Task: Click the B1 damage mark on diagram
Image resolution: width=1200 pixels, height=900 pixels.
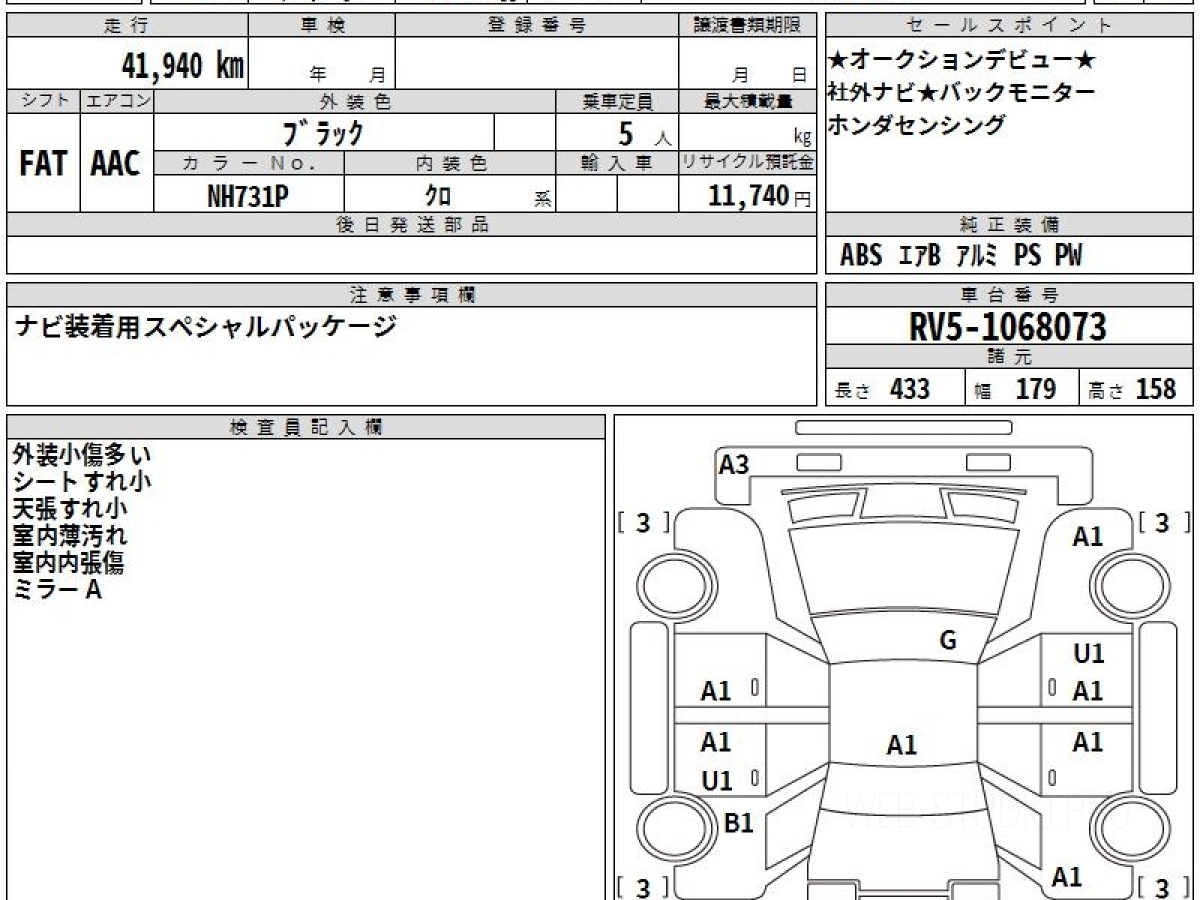Action: coord(738,823)
